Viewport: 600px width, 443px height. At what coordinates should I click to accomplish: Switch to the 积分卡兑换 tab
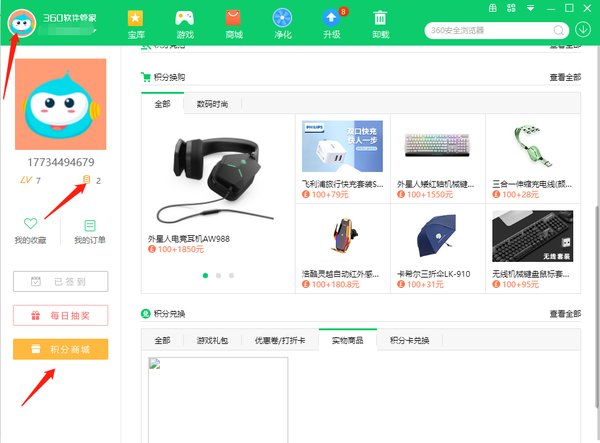point(409,340)
